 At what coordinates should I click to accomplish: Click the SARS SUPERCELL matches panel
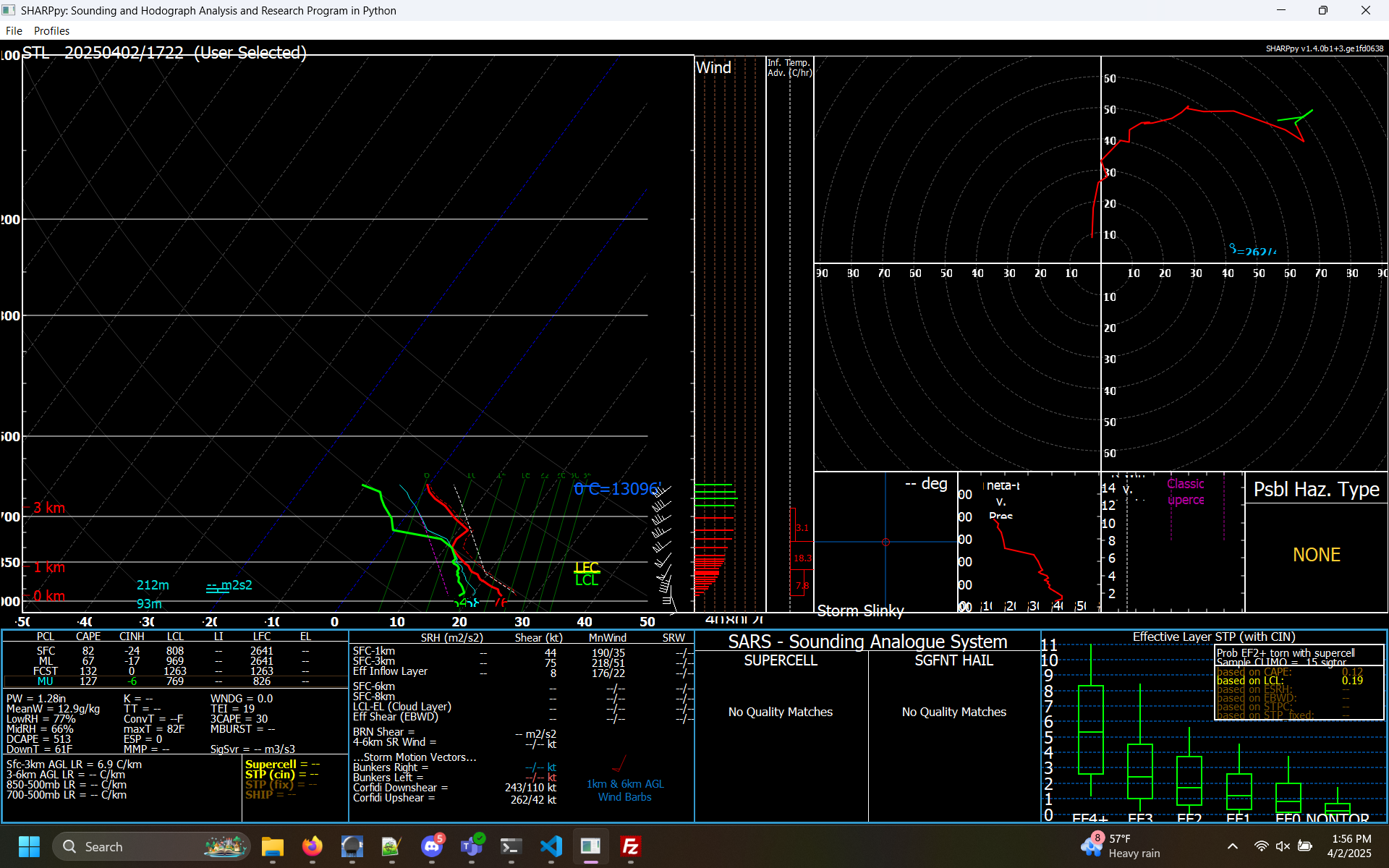point(781,736)
